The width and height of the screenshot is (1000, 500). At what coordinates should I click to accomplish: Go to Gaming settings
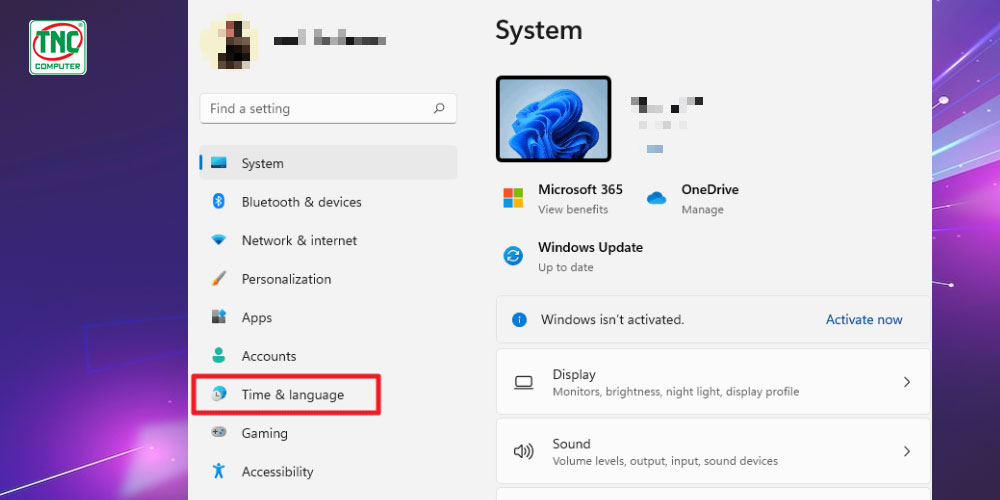pyautogui.click(x=264, y=433)
